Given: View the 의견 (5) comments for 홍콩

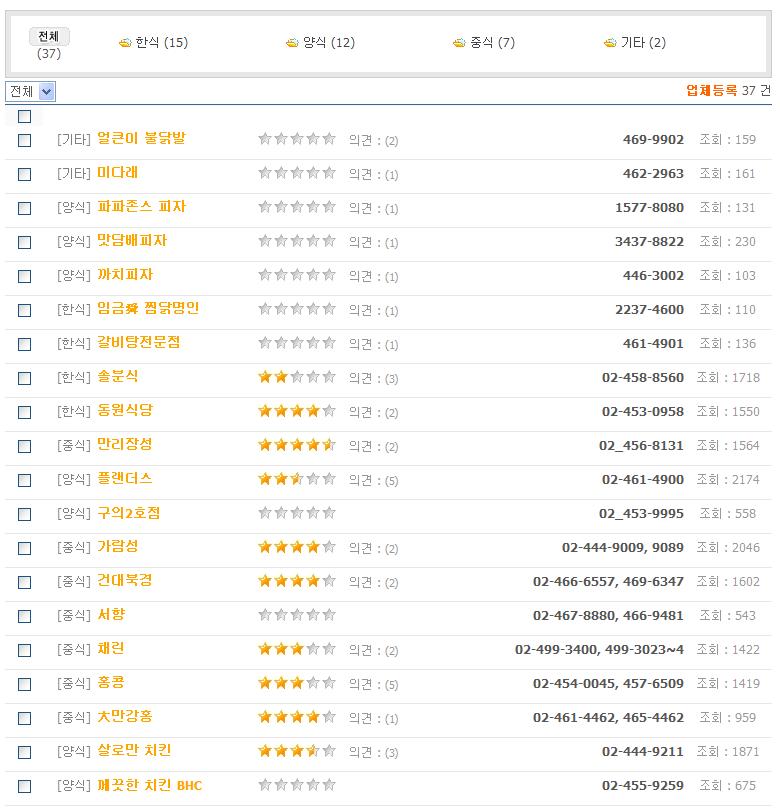Looking at the screenshot, I should [373, 685].
